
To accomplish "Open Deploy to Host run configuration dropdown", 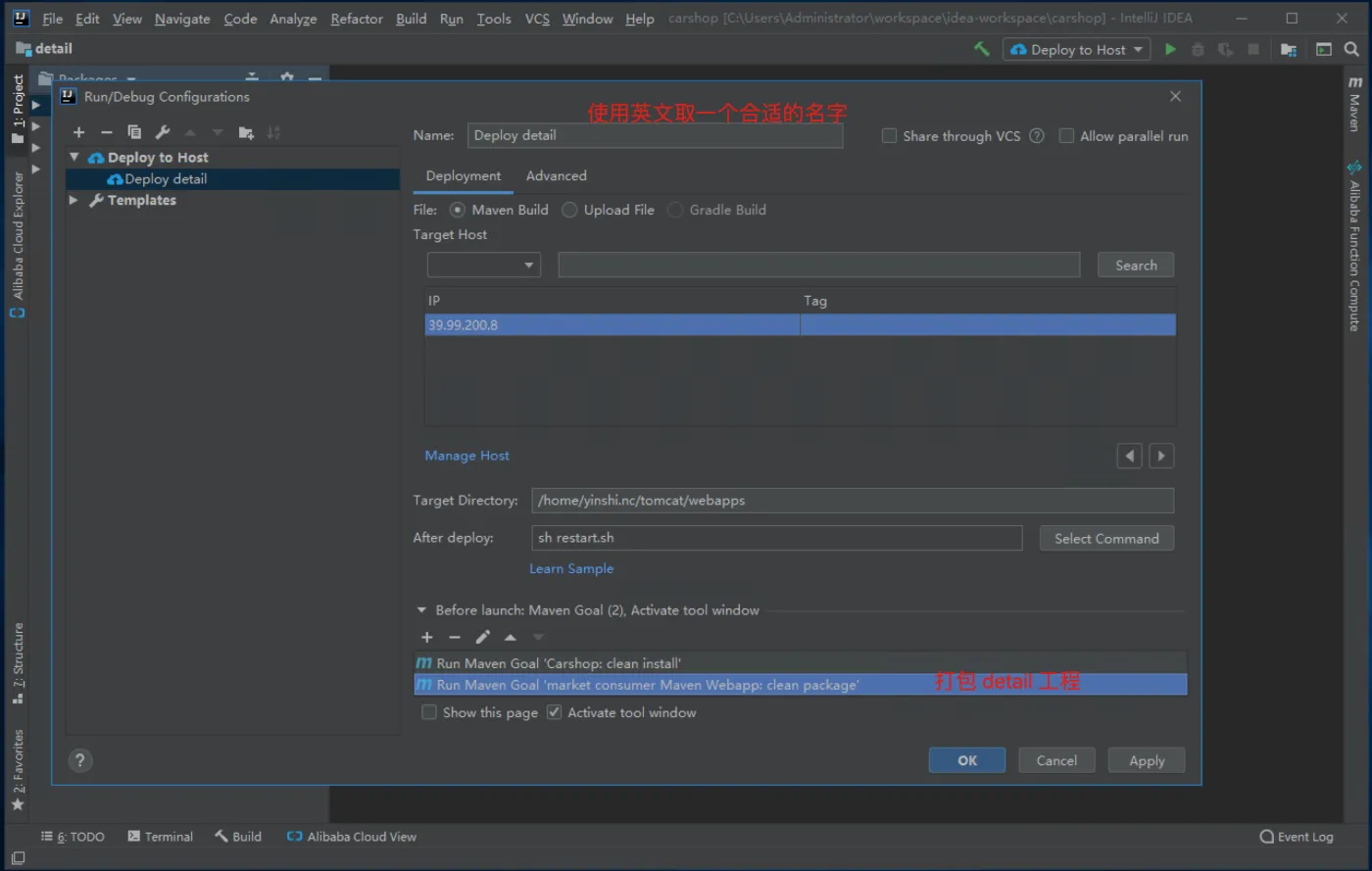I will 1076,49.
